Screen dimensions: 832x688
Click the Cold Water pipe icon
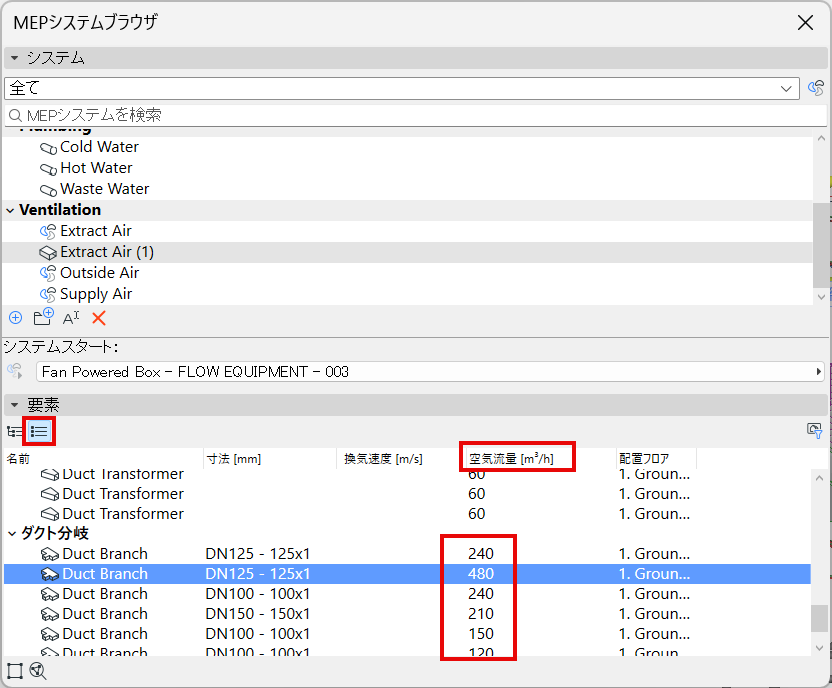click(x=48, y=148)
